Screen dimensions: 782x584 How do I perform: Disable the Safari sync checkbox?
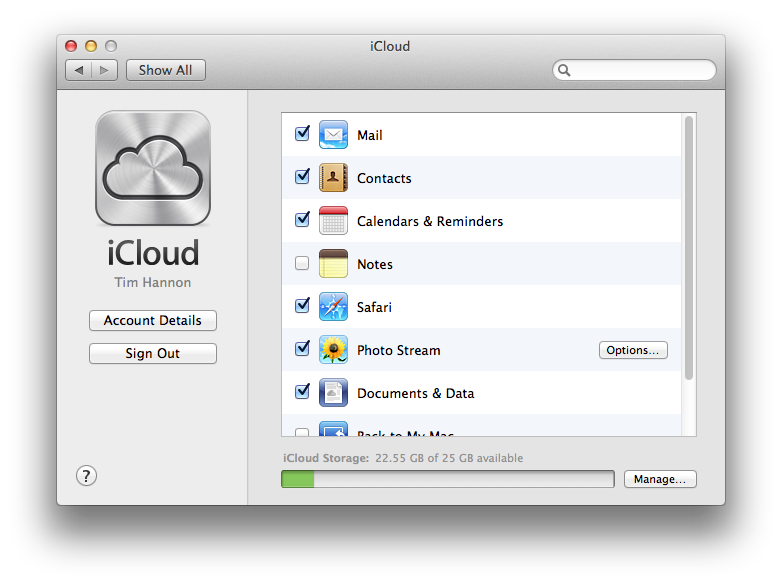tap(302, 305)
